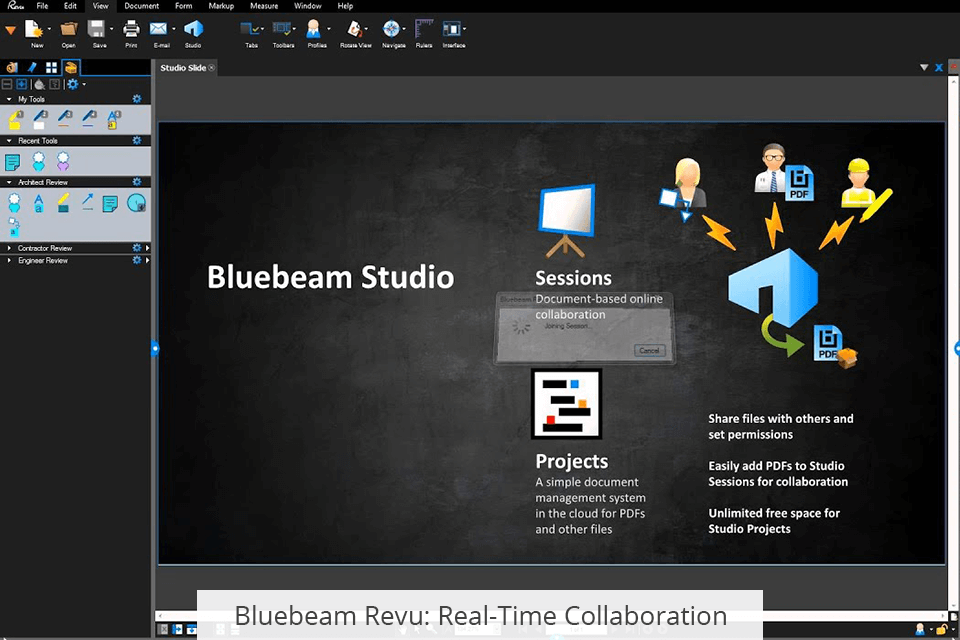Collapse the My Tools section
The height and width of the screenshot is (640, 960).
click(9, 99)
